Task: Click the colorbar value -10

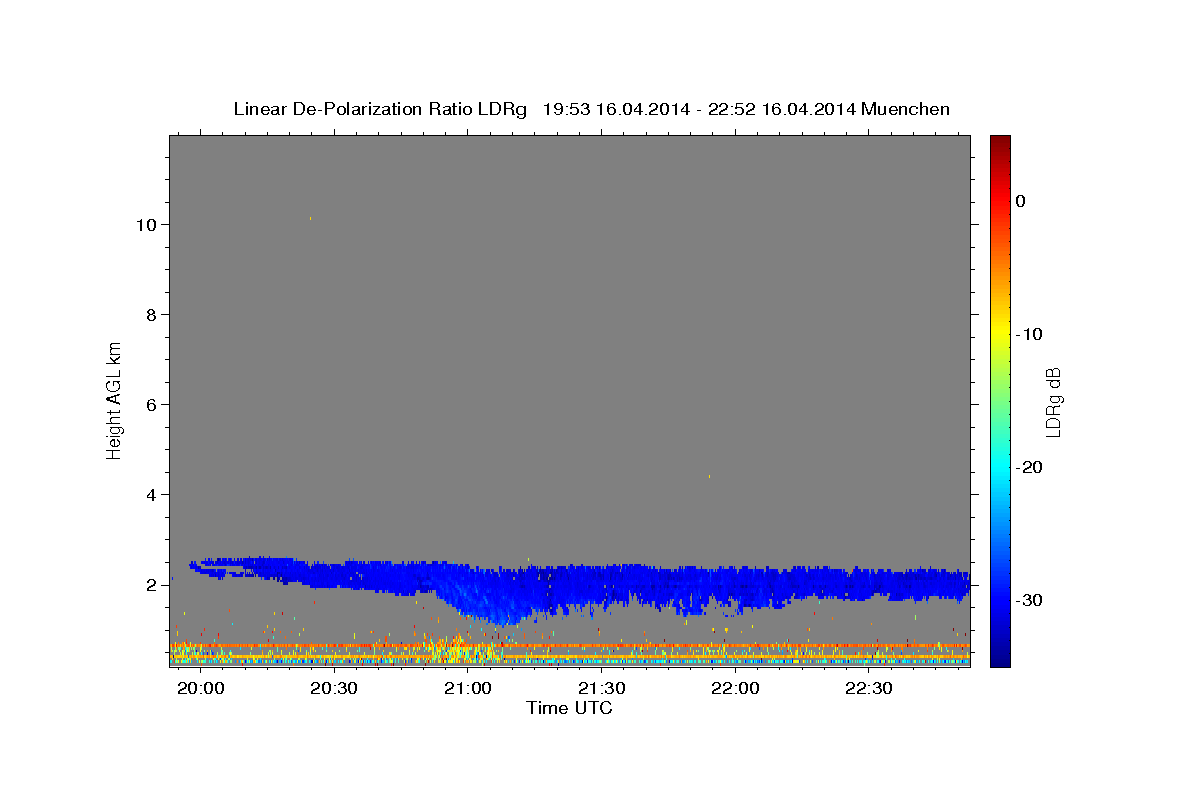Action: [x=1029, y=334]
